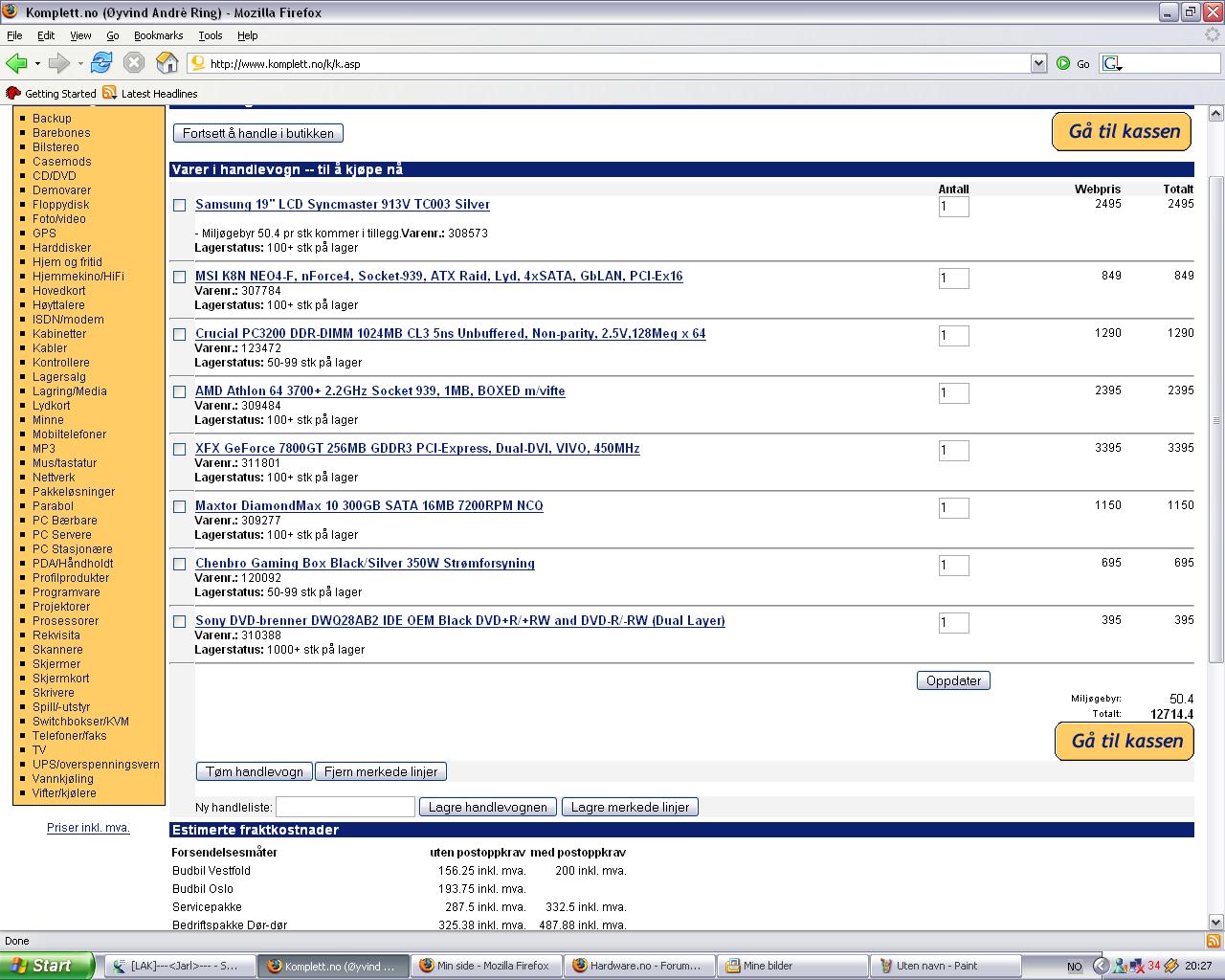
Task: Open XFX GeForce 7800GT product link
Action: tap(417, 448)
